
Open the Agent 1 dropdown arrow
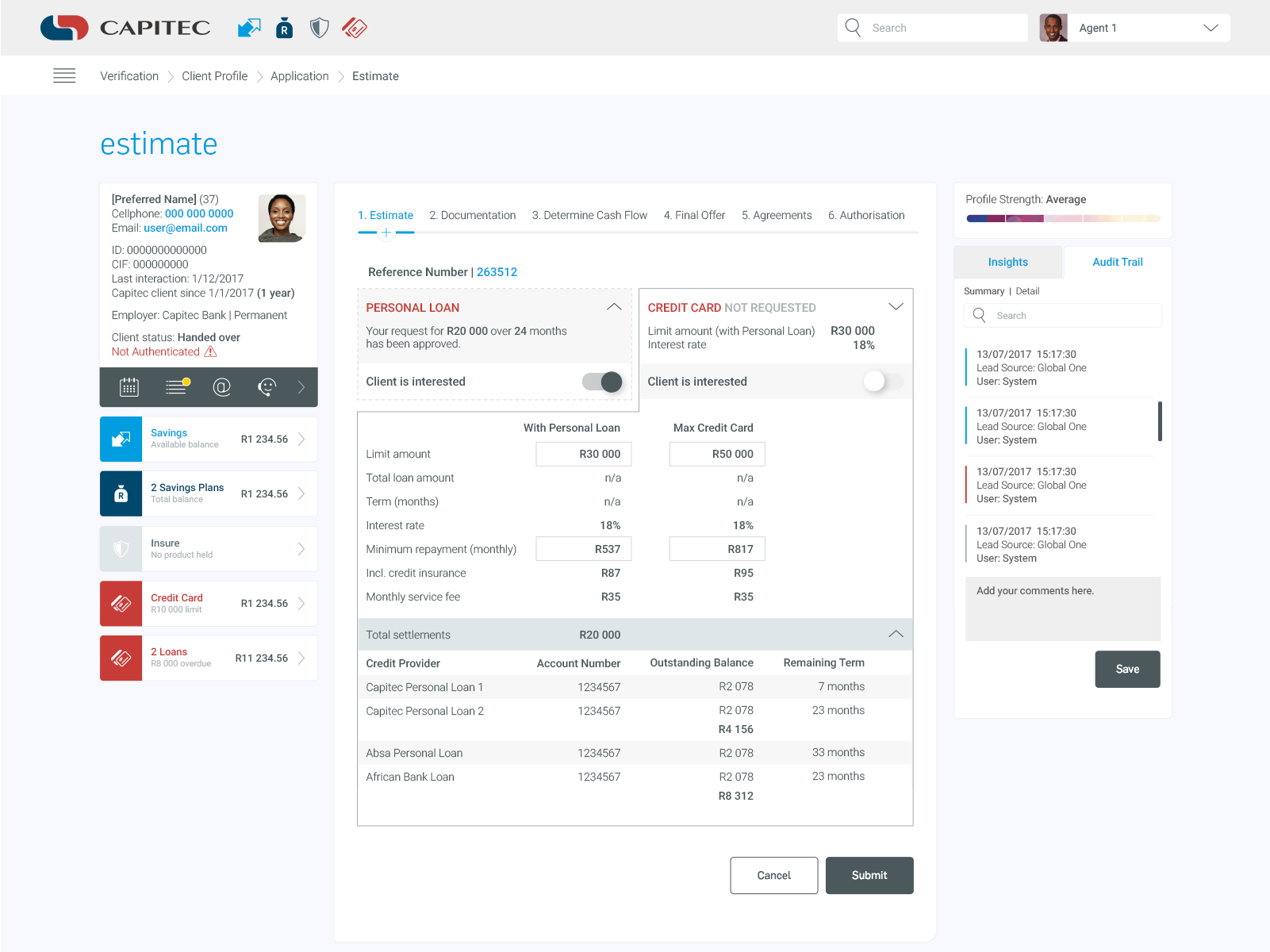pos(1211,28)
